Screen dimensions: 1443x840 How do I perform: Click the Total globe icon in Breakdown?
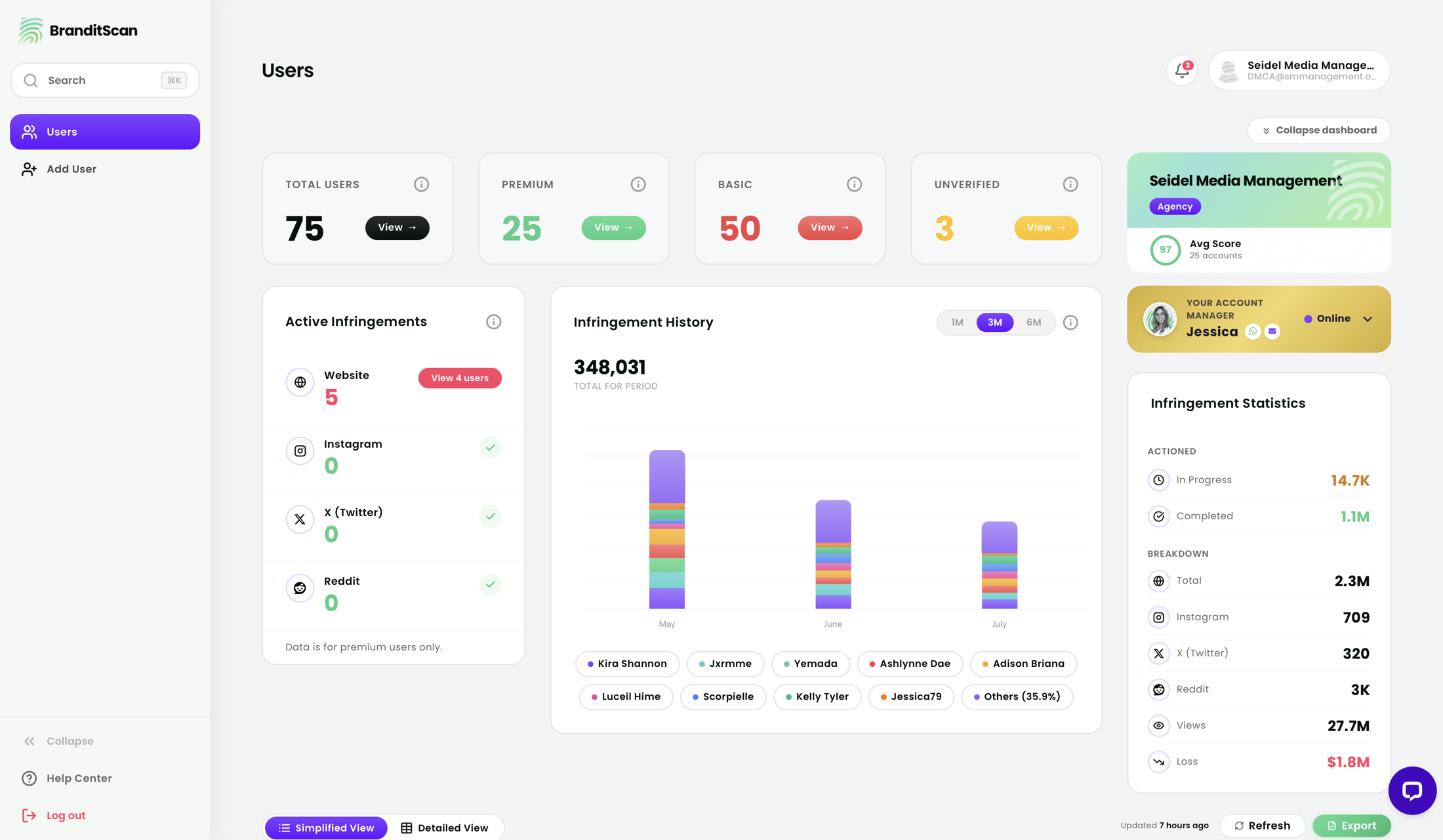[1158, 581]
